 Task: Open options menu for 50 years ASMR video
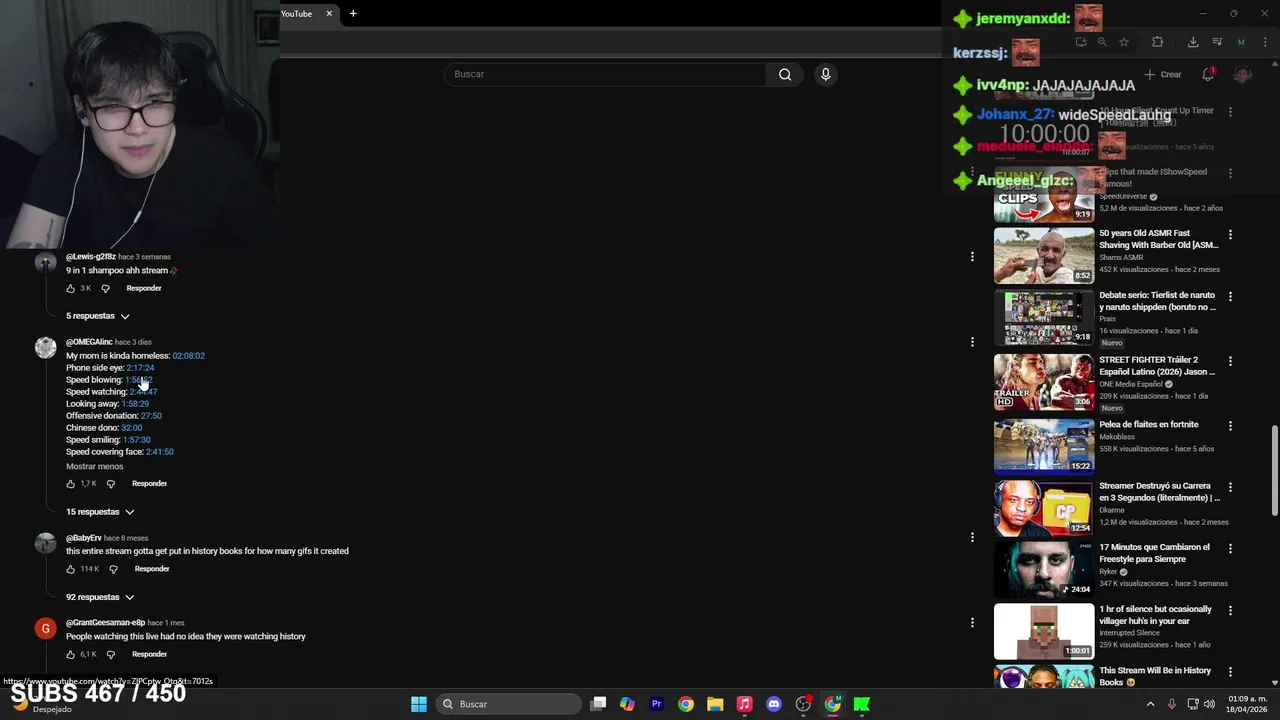tap(1230, 235)
